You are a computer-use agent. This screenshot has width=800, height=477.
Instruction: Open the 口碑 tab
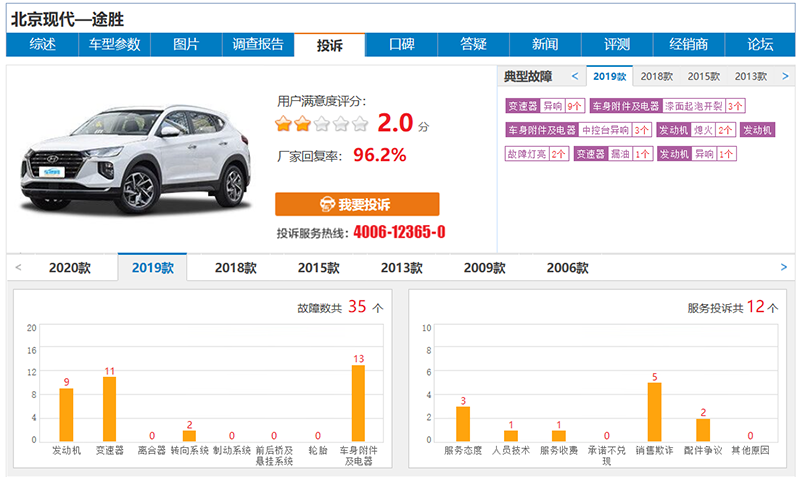coord(402,45)
